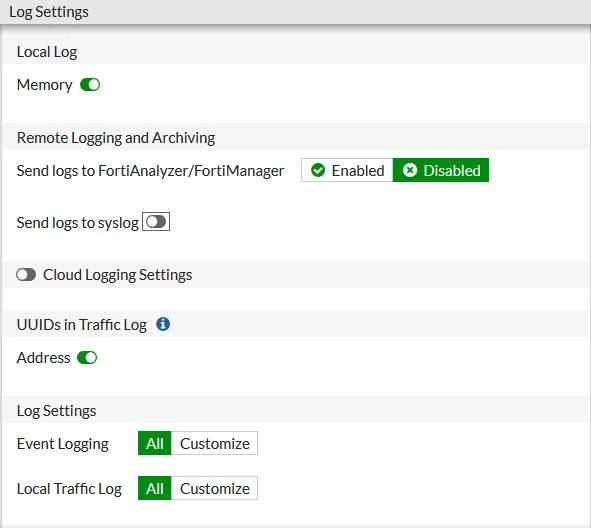The width and height of the screenshot is (591, 528).
Task: Click the Memory label text
Action: pyautogui.click(x=44, y=85)
